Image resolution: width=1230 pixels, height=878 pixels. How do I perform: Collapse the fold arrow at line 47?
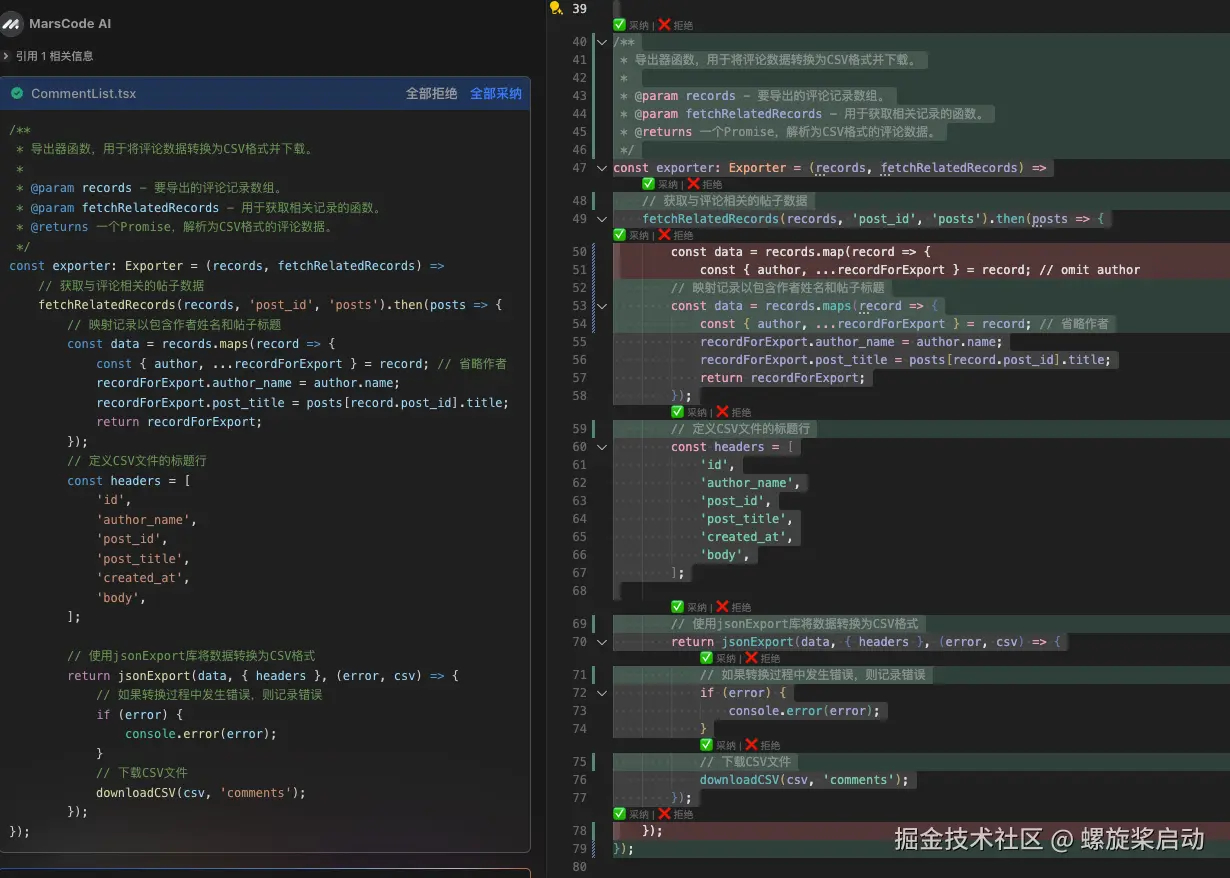click(x=602, y=168)
